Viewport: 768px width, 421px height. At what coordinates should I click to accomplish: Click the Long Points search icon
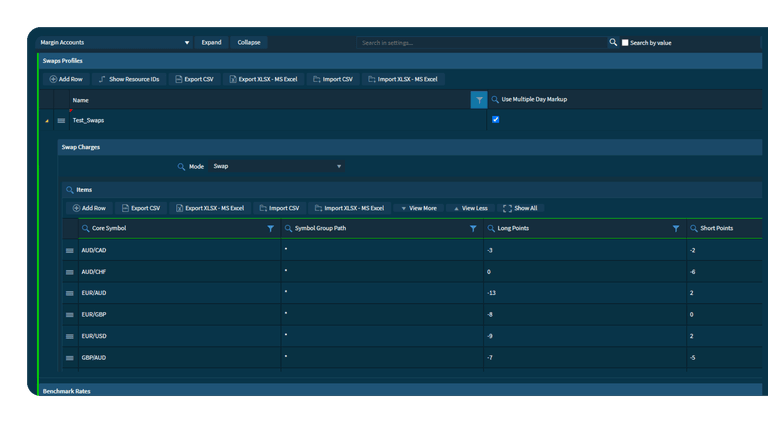coord(491,228)
